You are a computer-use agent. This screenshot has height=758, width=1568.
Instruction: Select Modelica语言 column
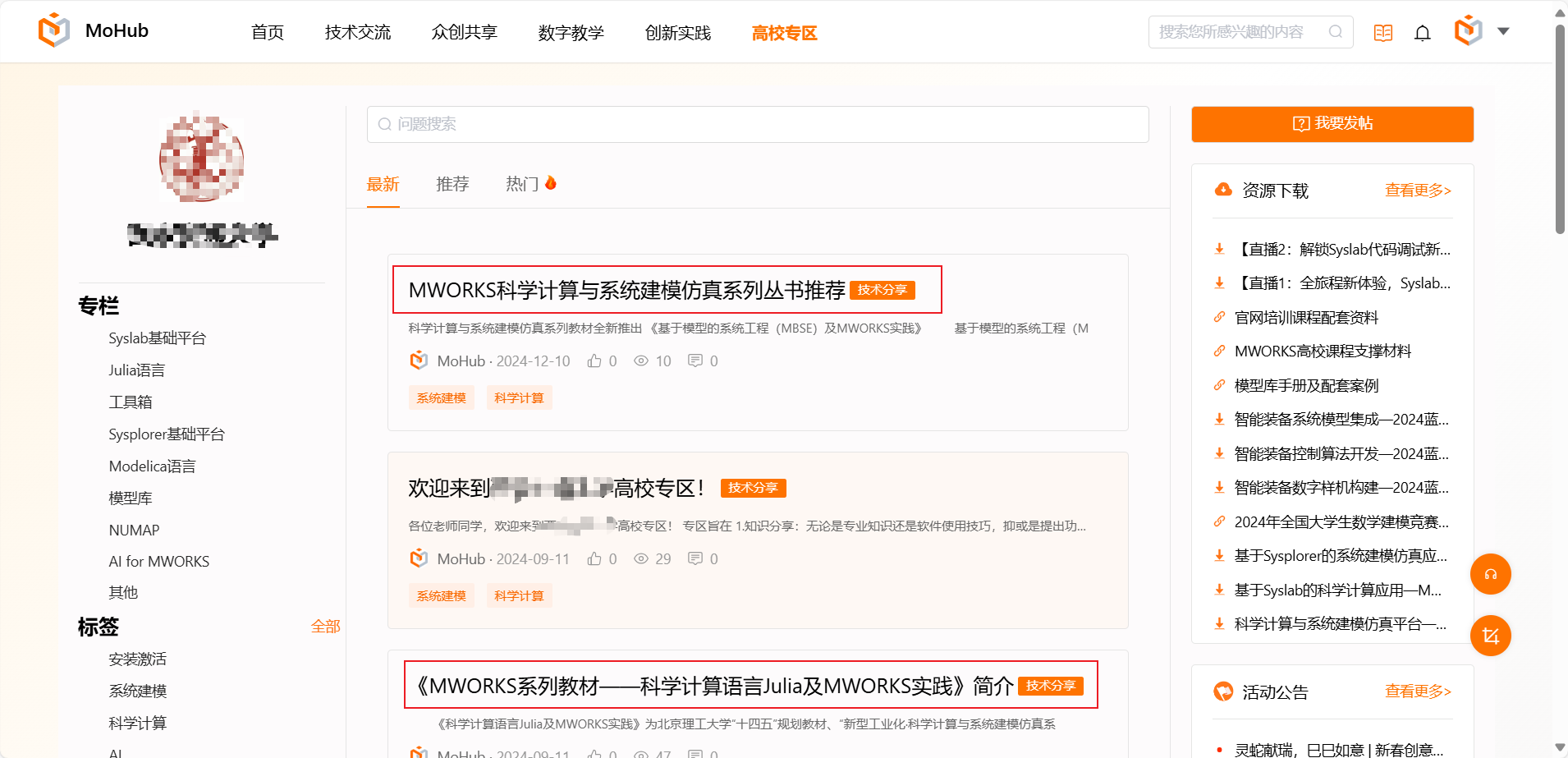(153, 466)
